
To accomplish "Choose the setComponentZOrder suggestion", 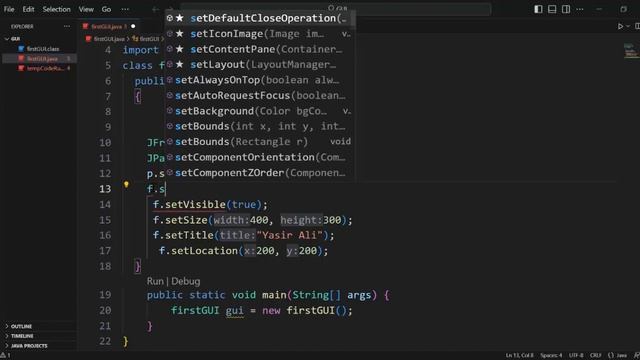I will pyautogui.click(x=260, y=173).
